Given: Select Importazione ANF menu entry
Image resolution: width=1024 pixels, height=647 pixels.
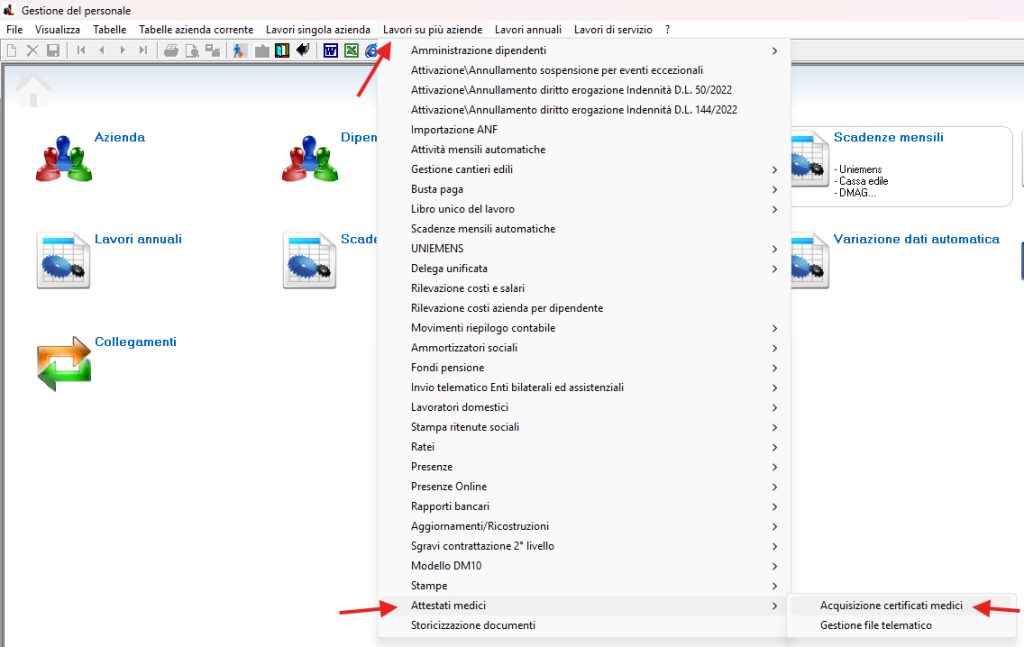Looking at the screenshot, I should pos(453,129).
